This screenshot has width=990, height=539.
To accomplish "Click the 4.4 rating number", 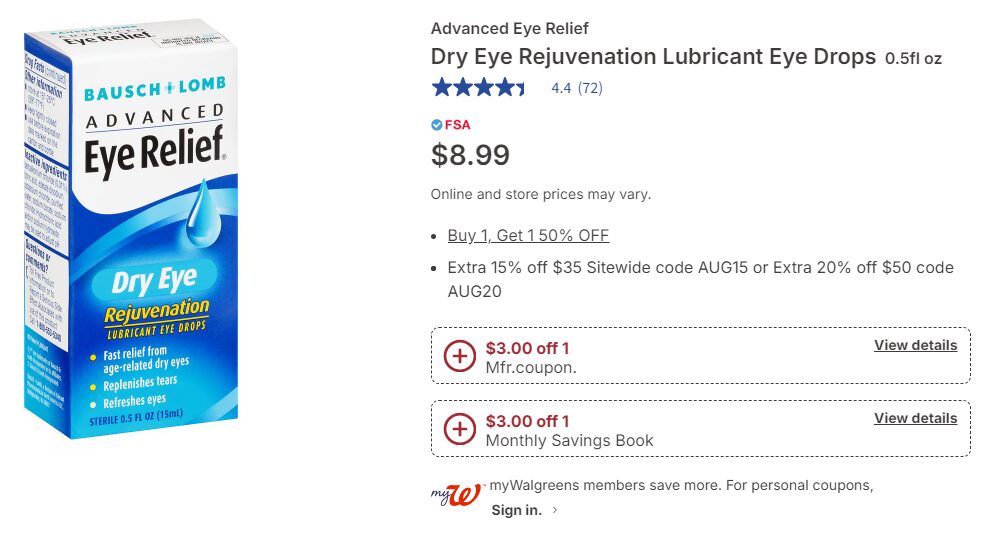I will [x=561, y=88].
